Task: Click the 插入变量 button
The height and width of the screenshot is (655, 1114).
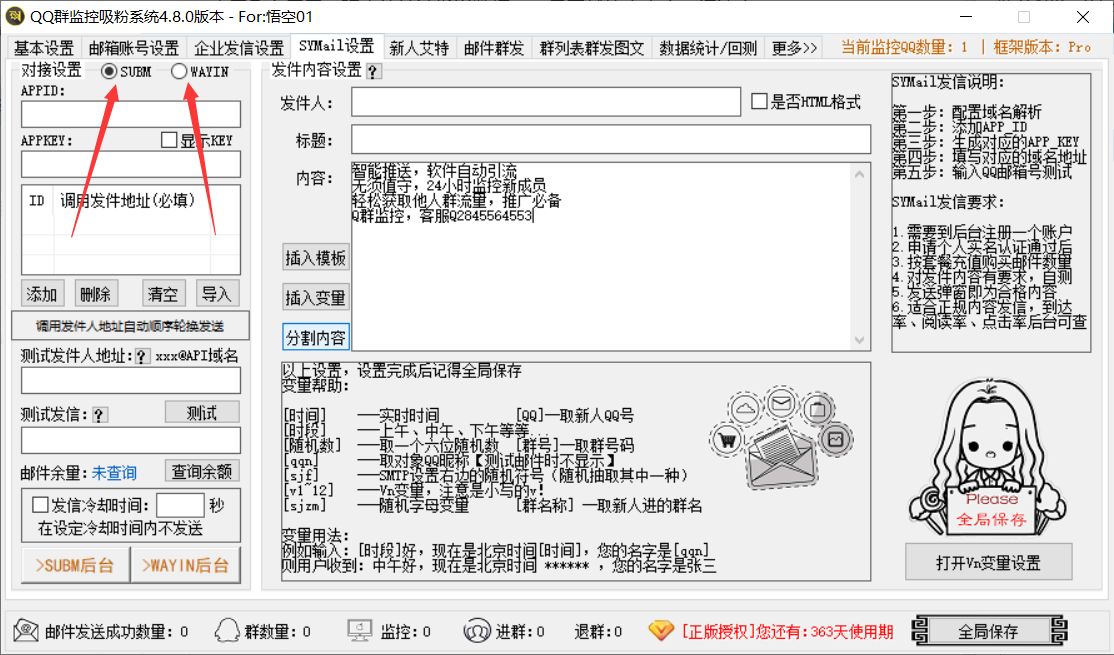Action: click(315, 297)
